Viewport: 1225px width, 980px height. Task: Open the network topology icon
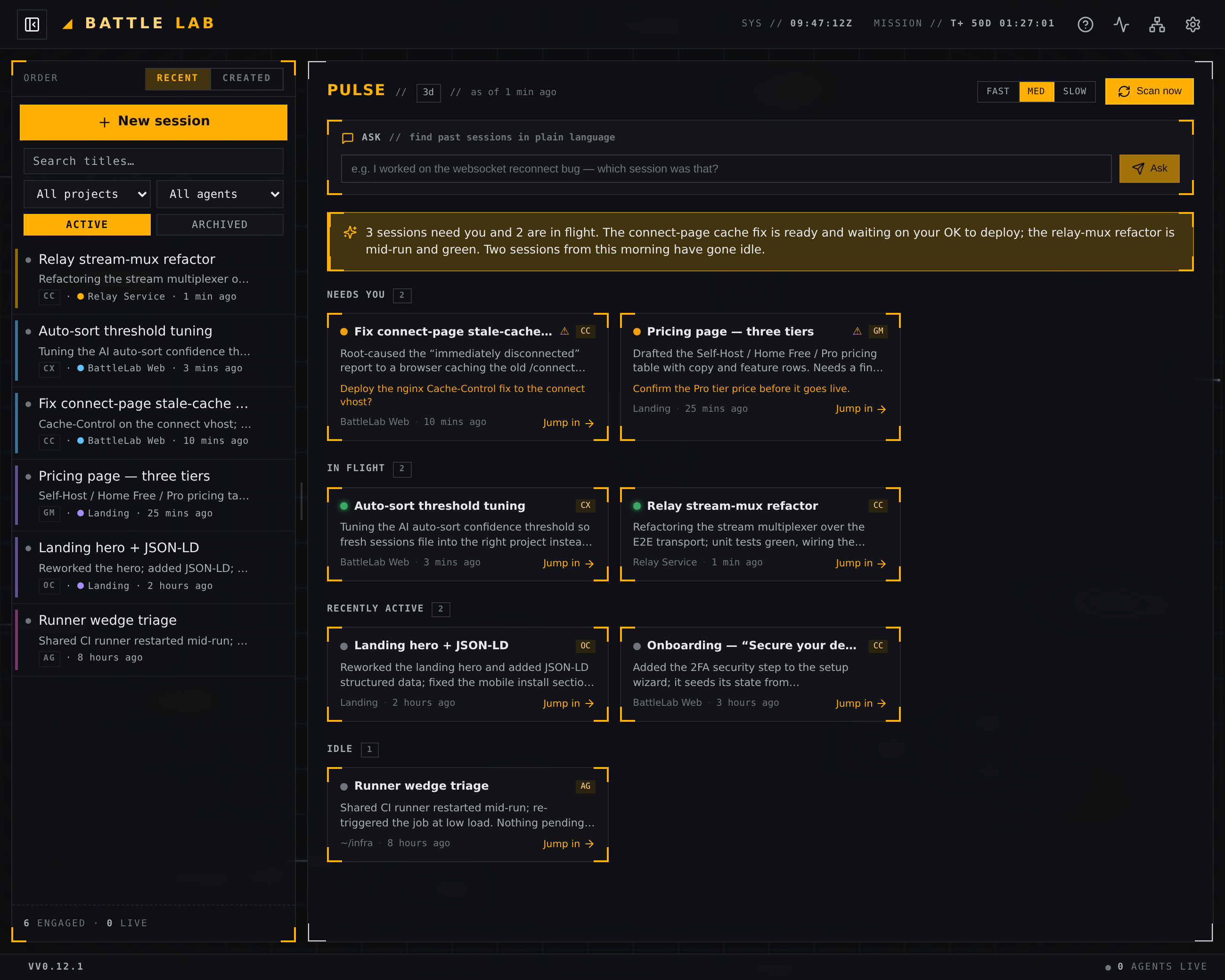(1157, 24)
